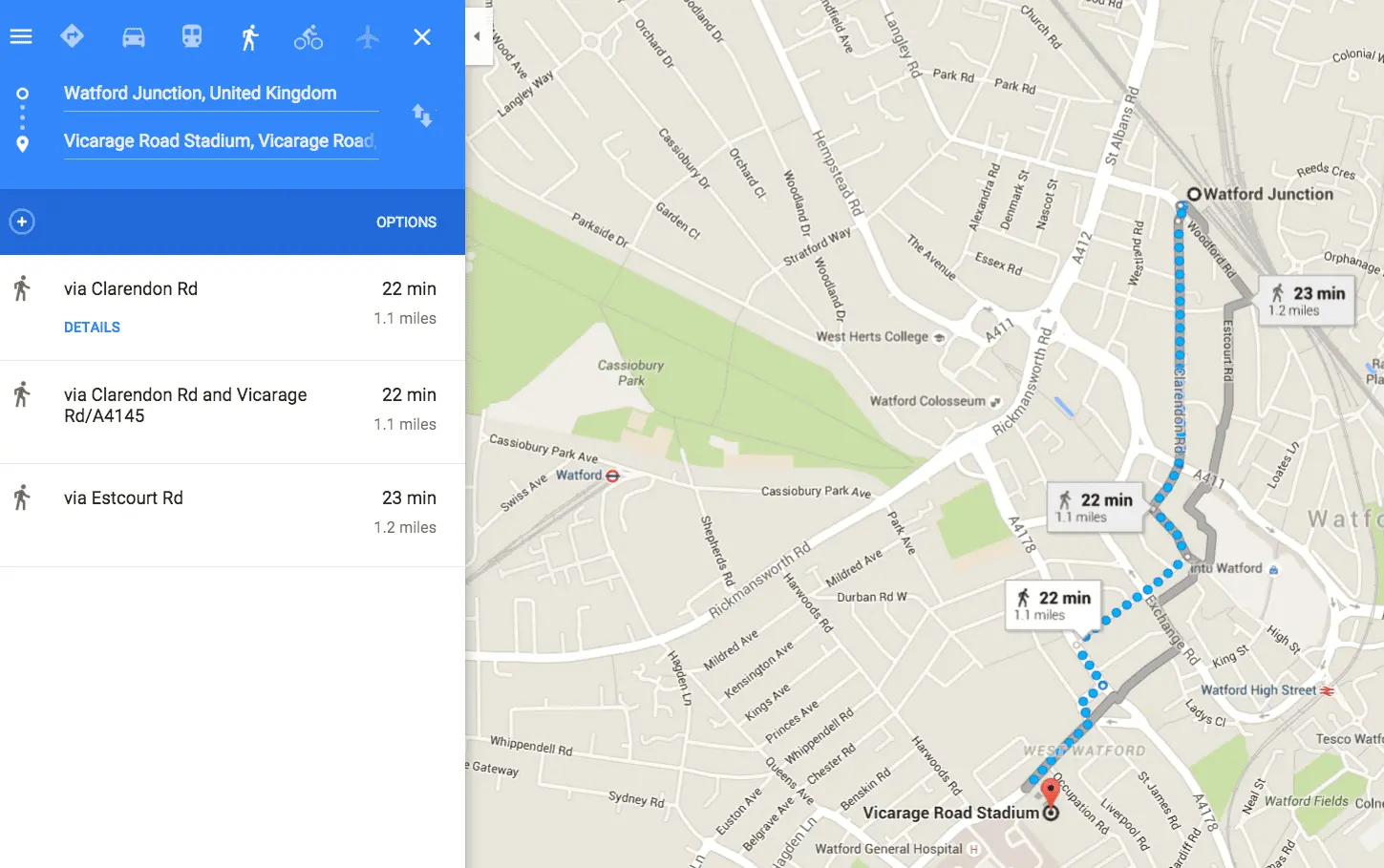Switch to driving directions car icon

pos(134,37)
